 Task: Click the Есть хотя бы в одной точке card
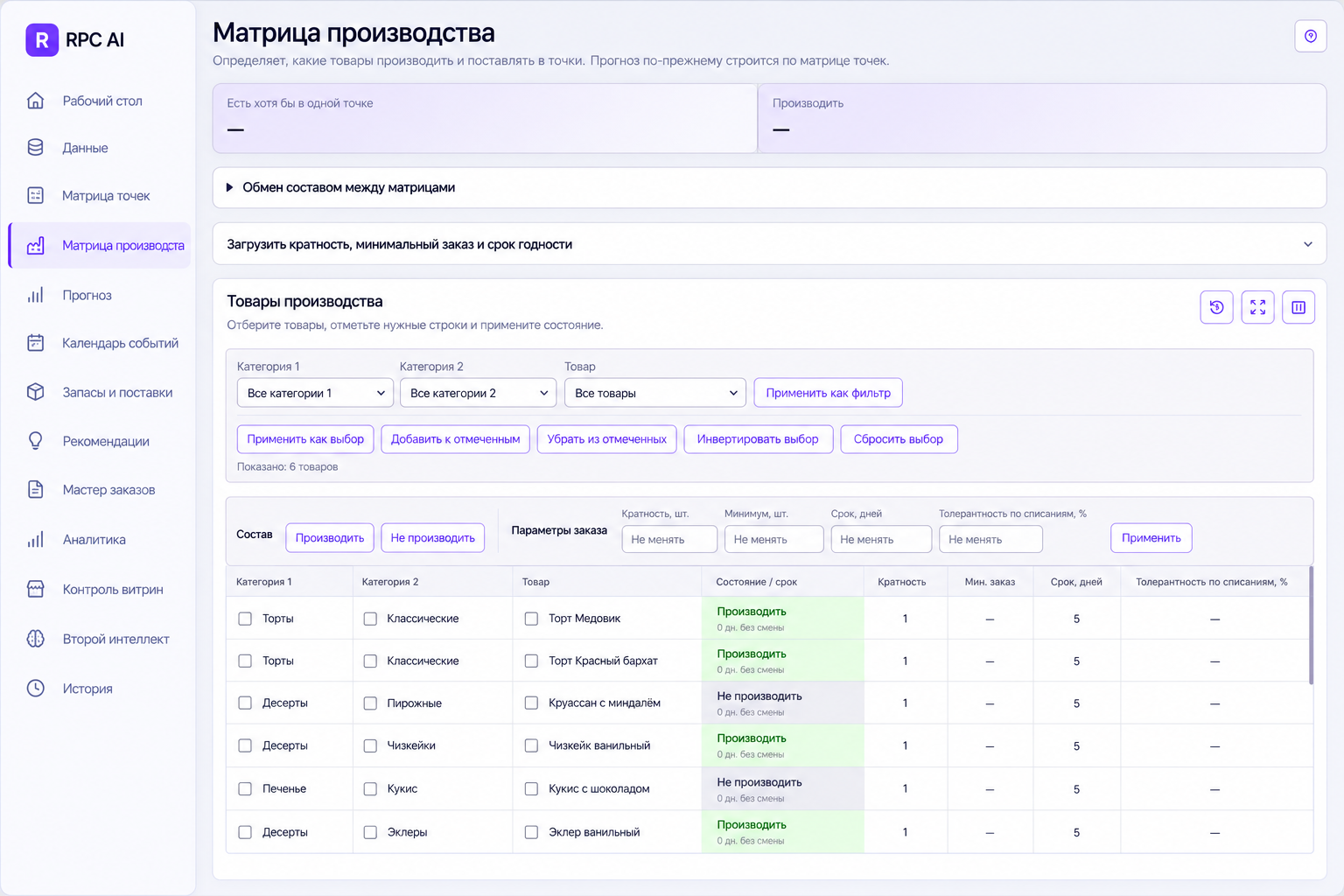pyautogui.click(x=485, y=118)
